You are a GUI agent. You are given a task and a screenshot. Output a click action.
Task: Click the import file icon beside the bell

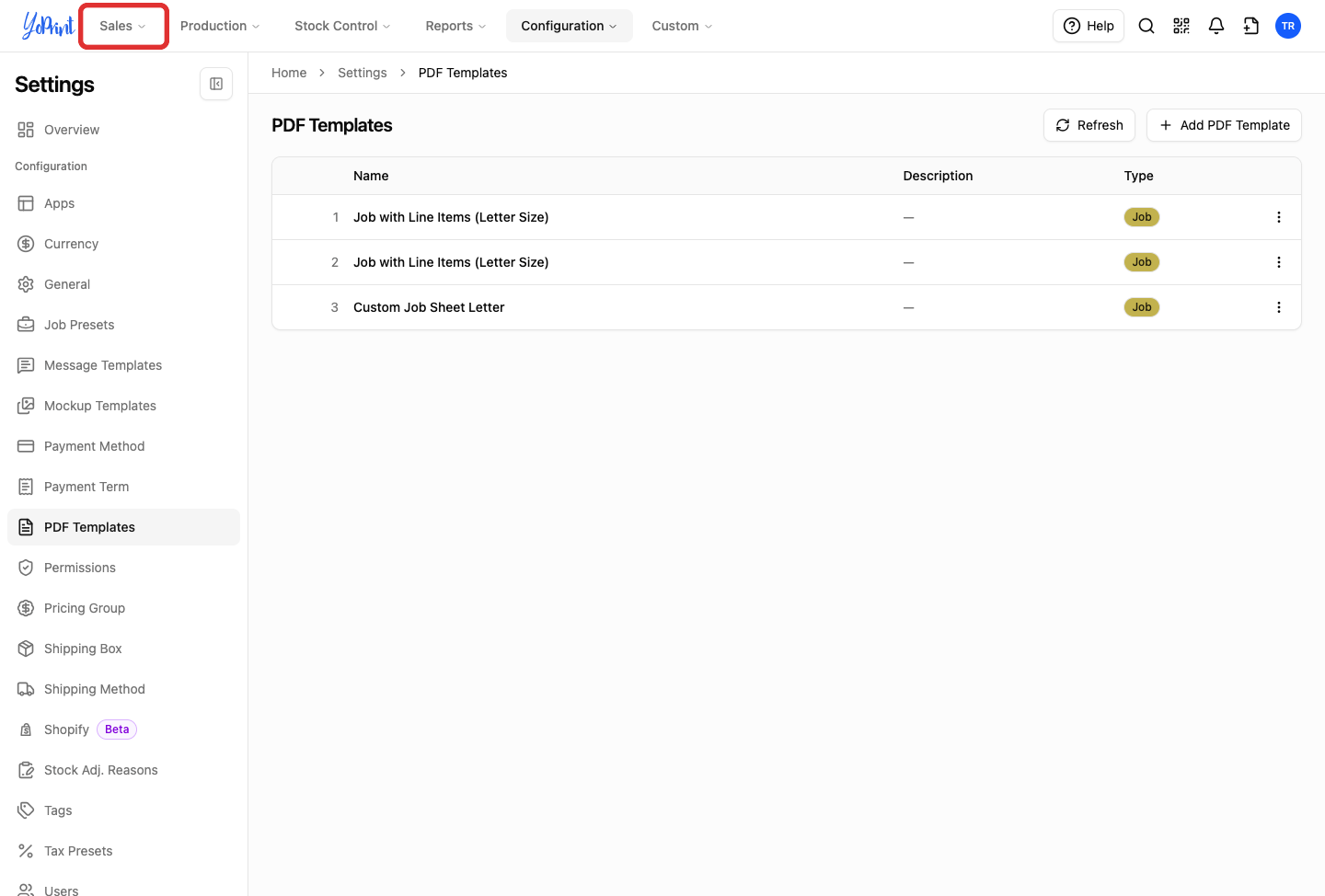[x=1251, y=26]
